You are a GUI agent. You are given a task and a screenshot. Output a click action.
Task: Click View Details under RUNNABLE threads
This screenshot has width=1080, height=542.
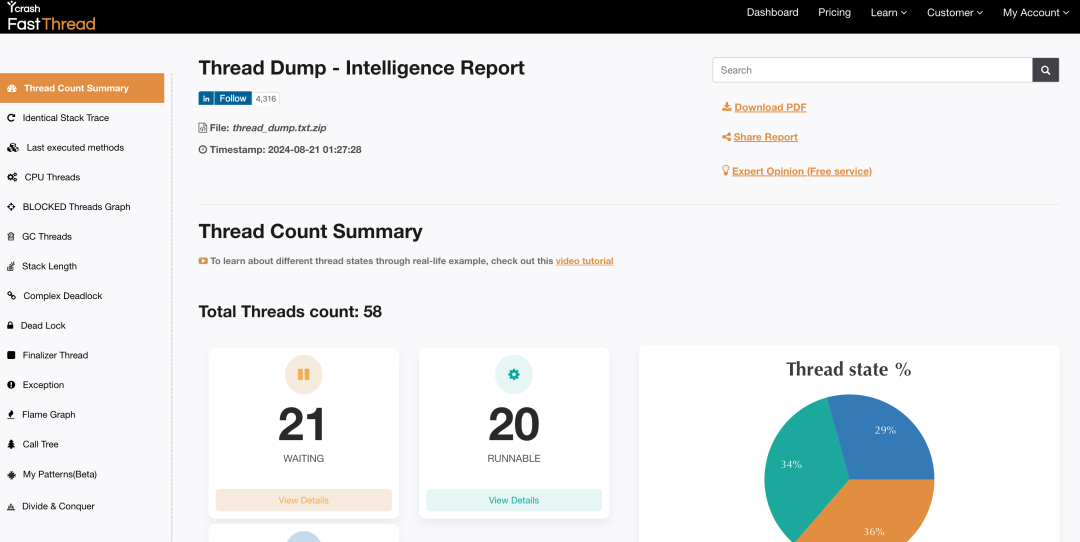pos(514,500)
